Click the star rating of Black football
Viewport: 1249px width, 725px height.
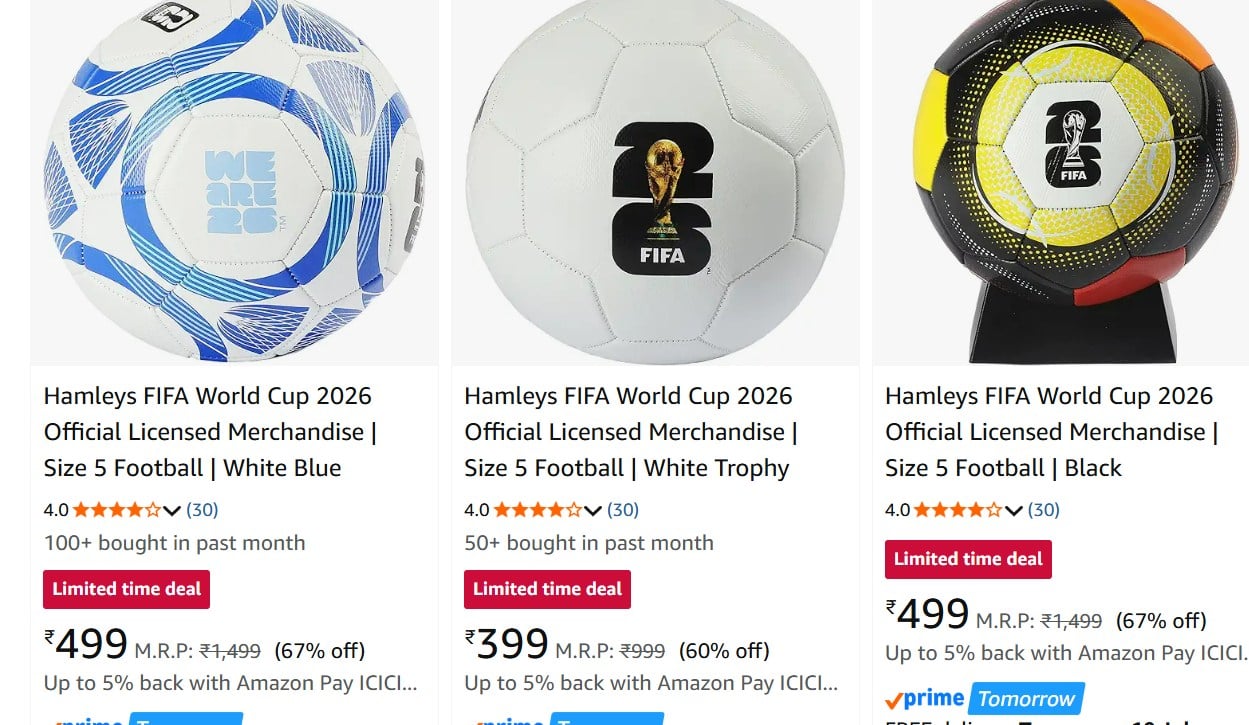click(959, 510)
